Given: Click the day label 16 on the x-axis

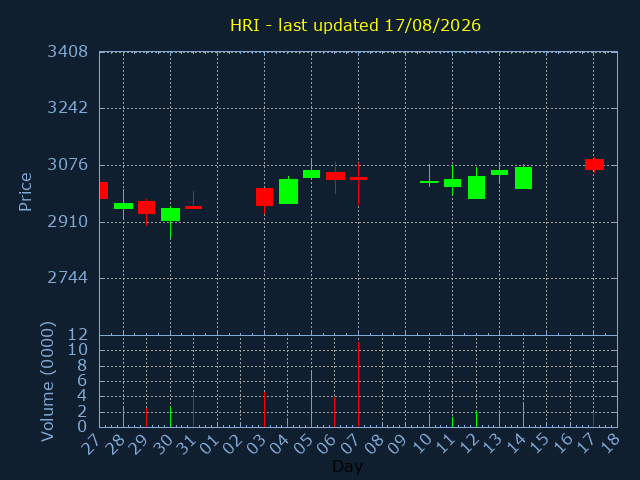Looking at the screenshot, I should coord(560,443).
